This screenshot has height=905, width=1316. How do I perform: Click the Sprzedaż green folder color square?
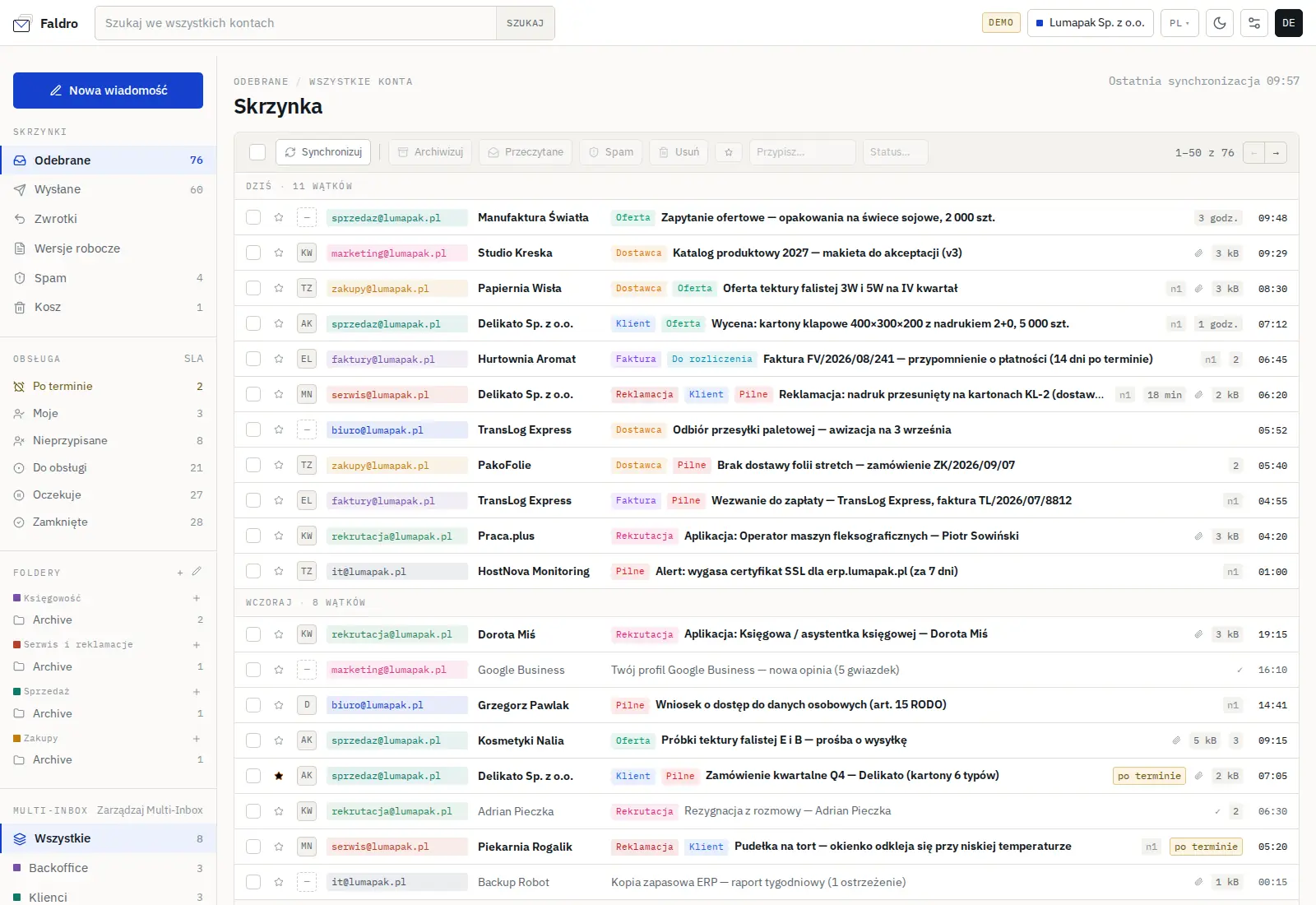tap(17, 692)
